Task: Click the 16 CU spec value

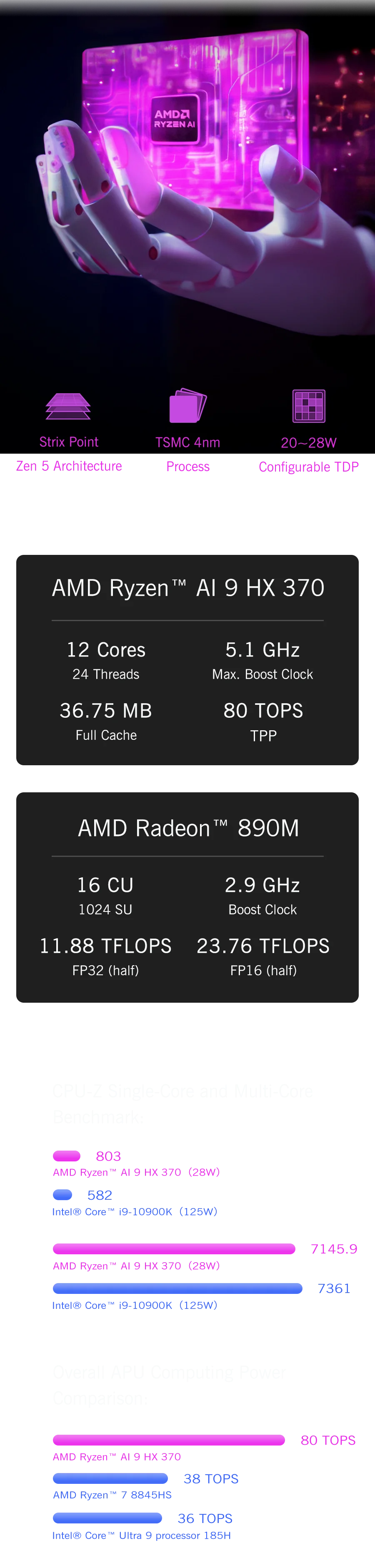Action: (105, 885)
